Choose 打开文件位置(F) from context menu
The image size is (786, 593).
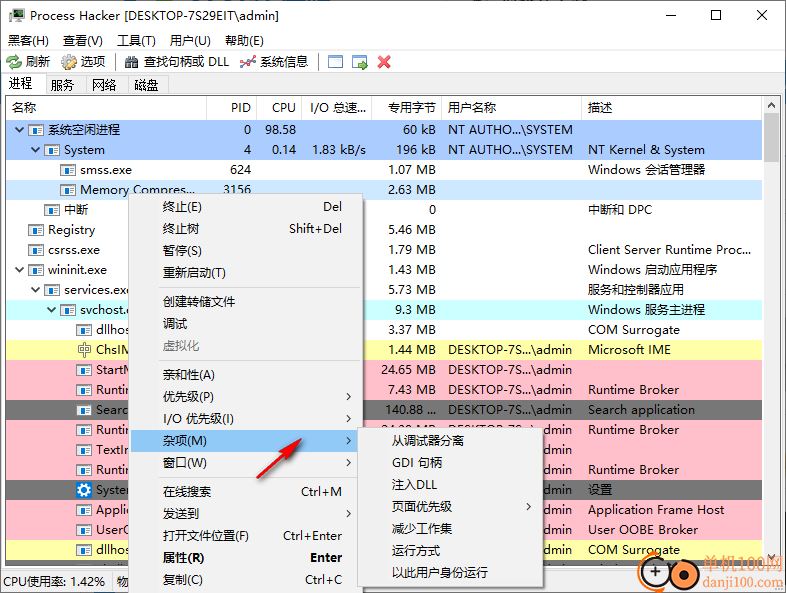tap(246, 536)
